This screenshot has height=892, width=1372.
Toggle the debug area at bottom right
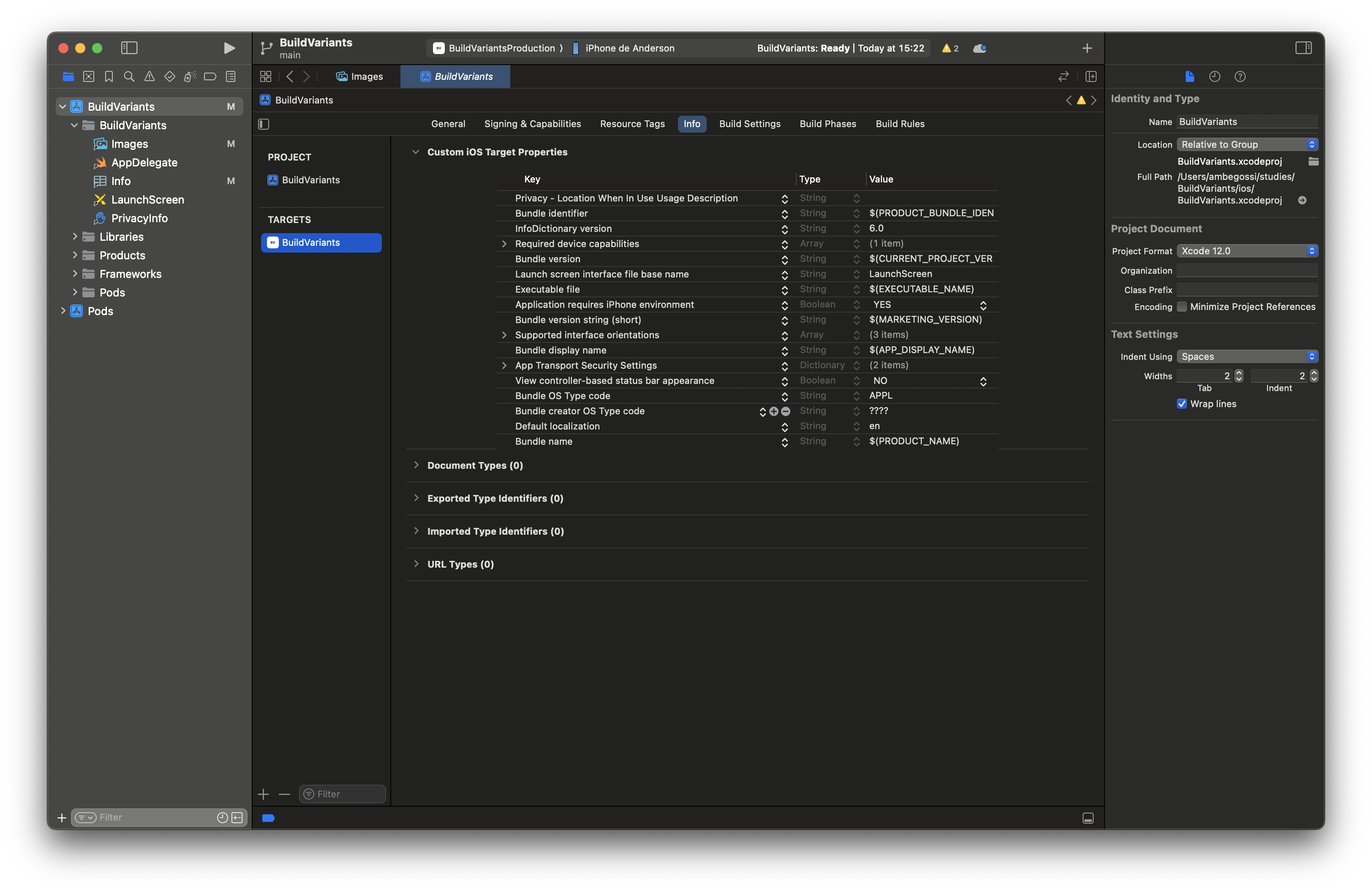point(1088,818)
